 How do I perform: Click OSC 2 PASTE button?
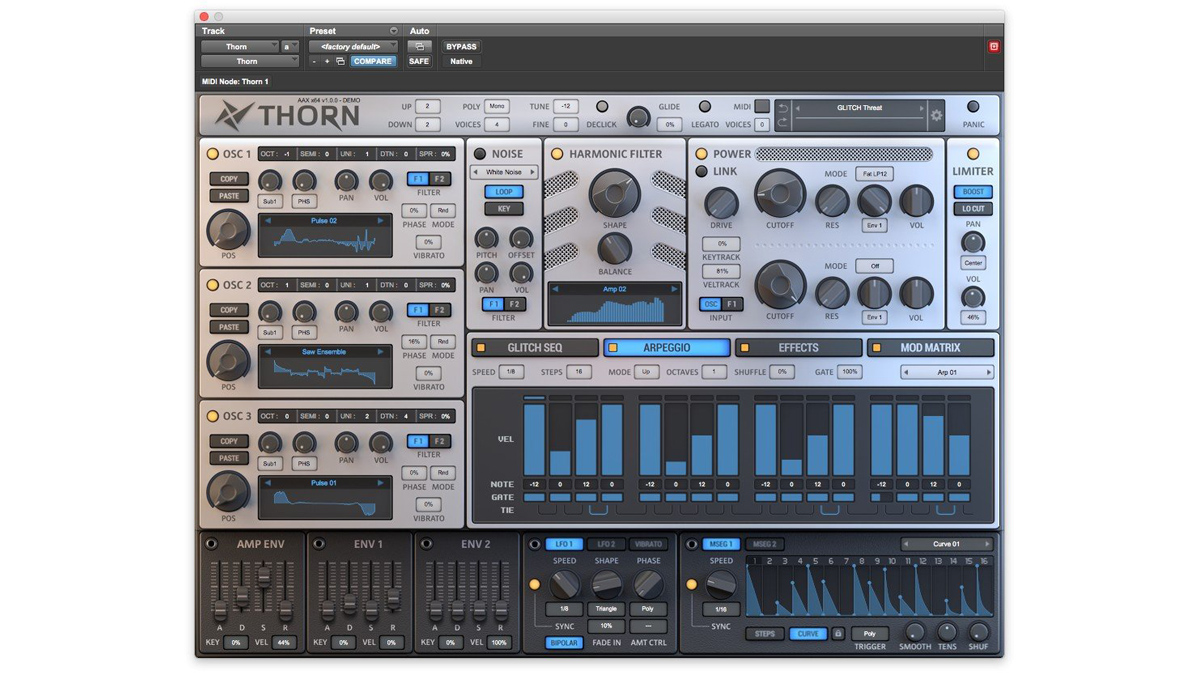click(x=229, y=327)
